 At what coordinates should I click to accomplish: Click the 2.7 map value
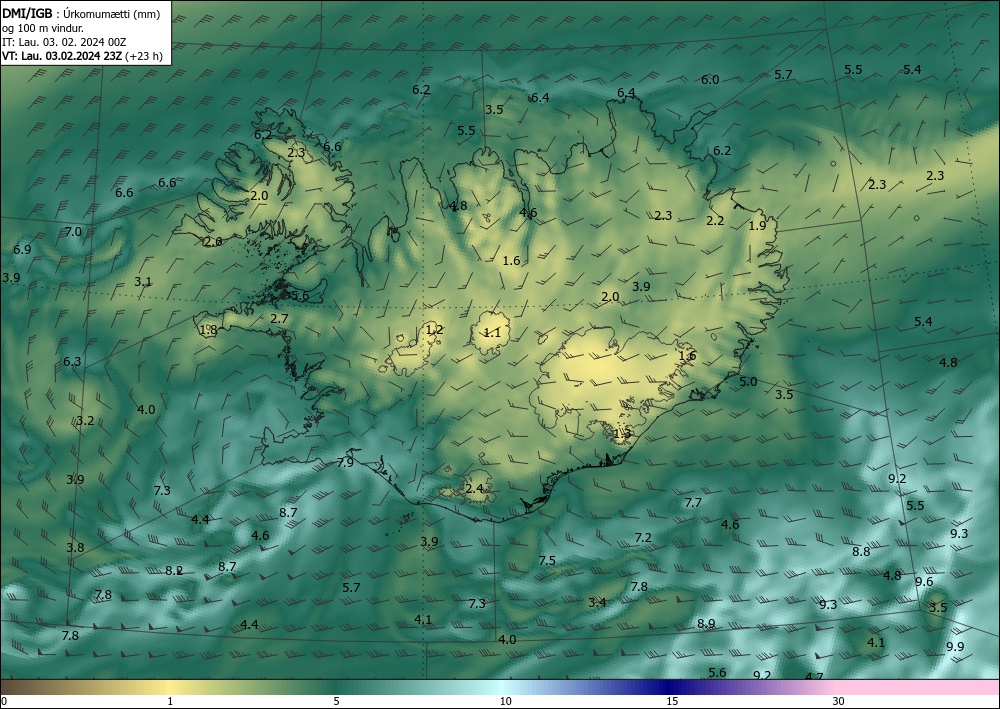(x=279, y=318)
